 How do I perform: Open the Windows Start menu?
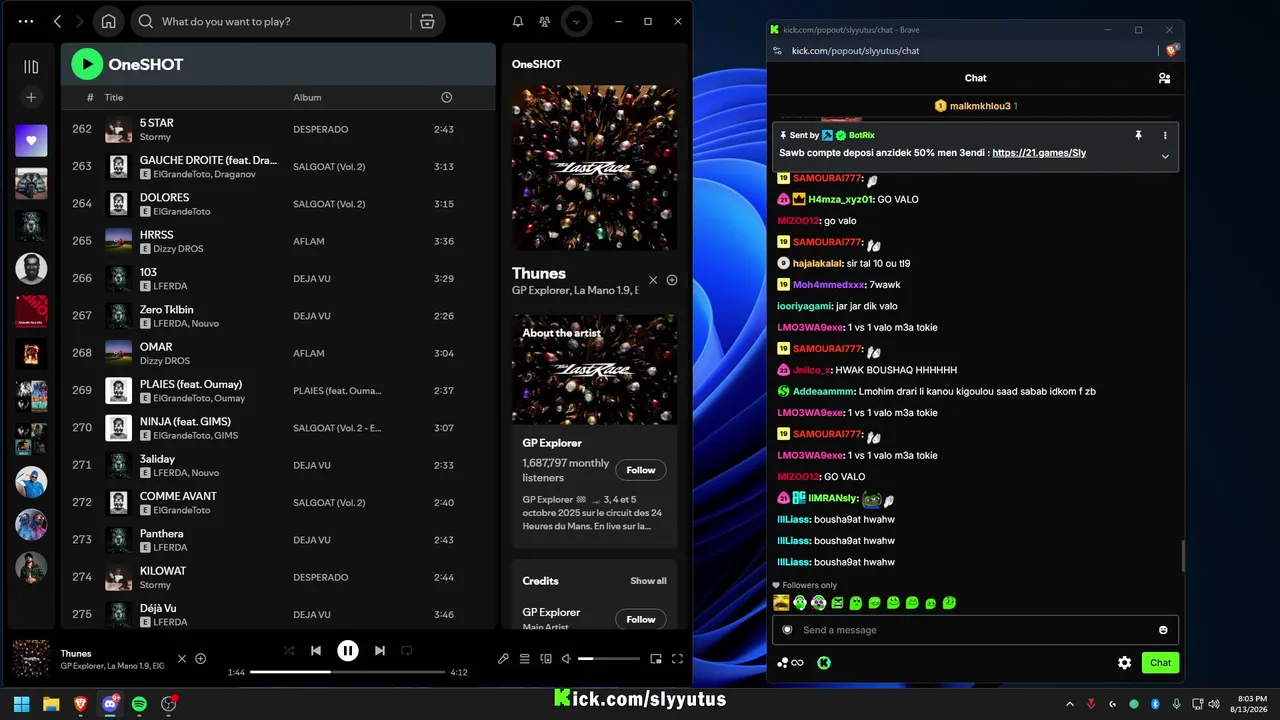21,704
